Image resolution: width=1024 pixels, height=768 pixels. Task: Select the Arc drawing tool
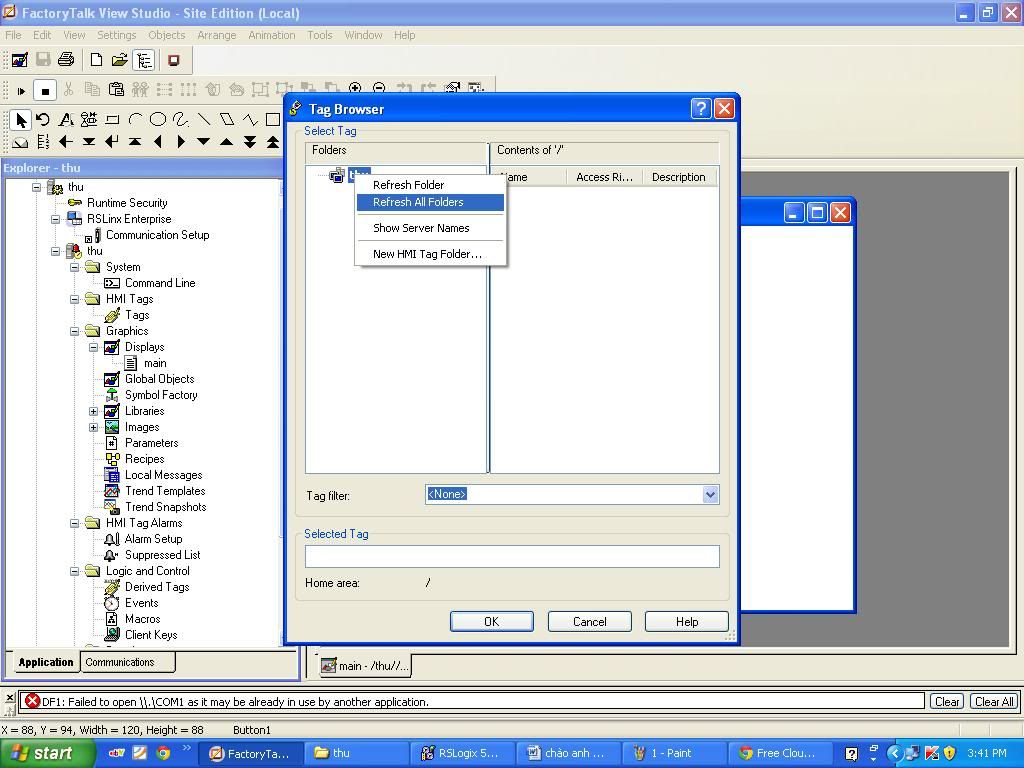pos(135,120)
